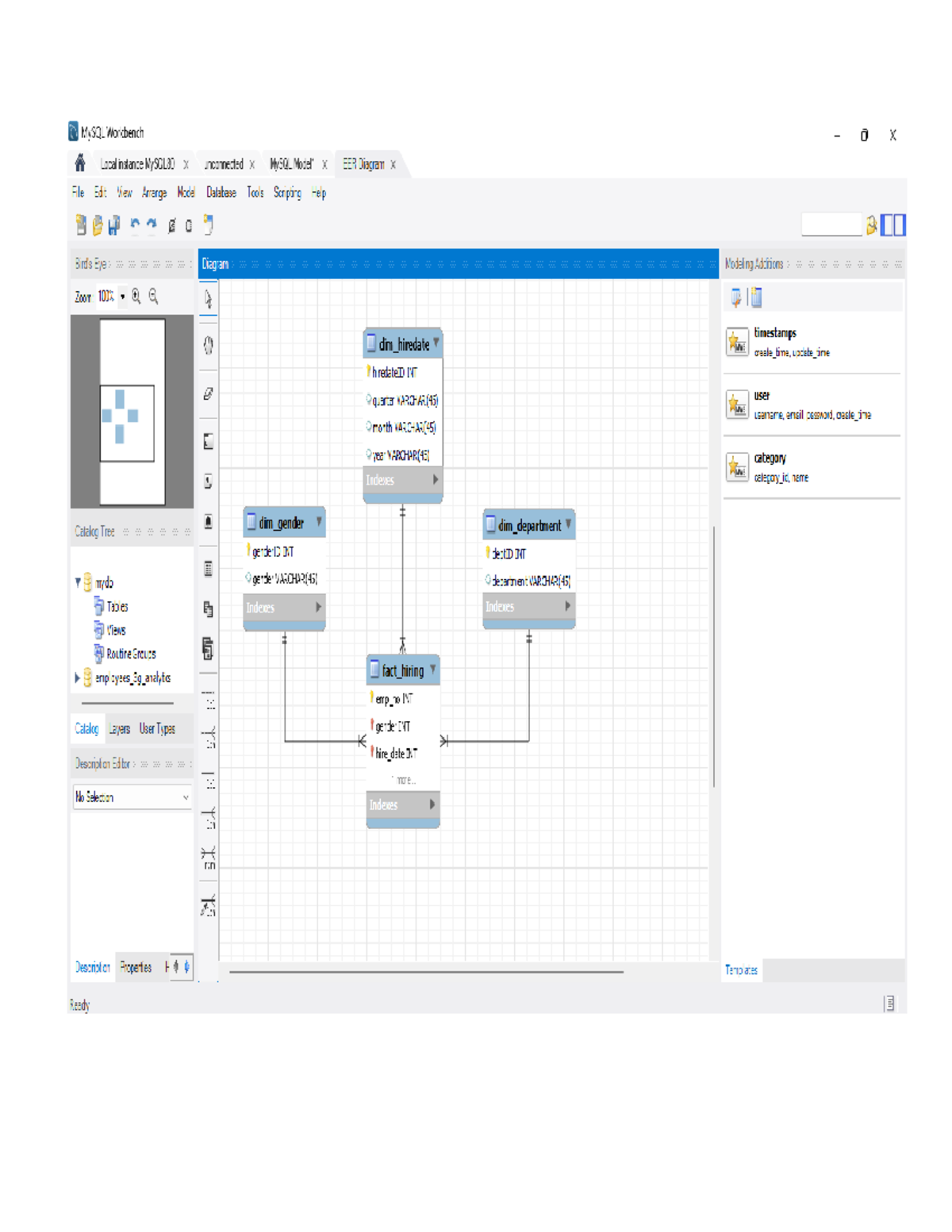Select the Place a New Table tool
The width and height of the screenshot is (952, 1232).
(x=208, y=568)
